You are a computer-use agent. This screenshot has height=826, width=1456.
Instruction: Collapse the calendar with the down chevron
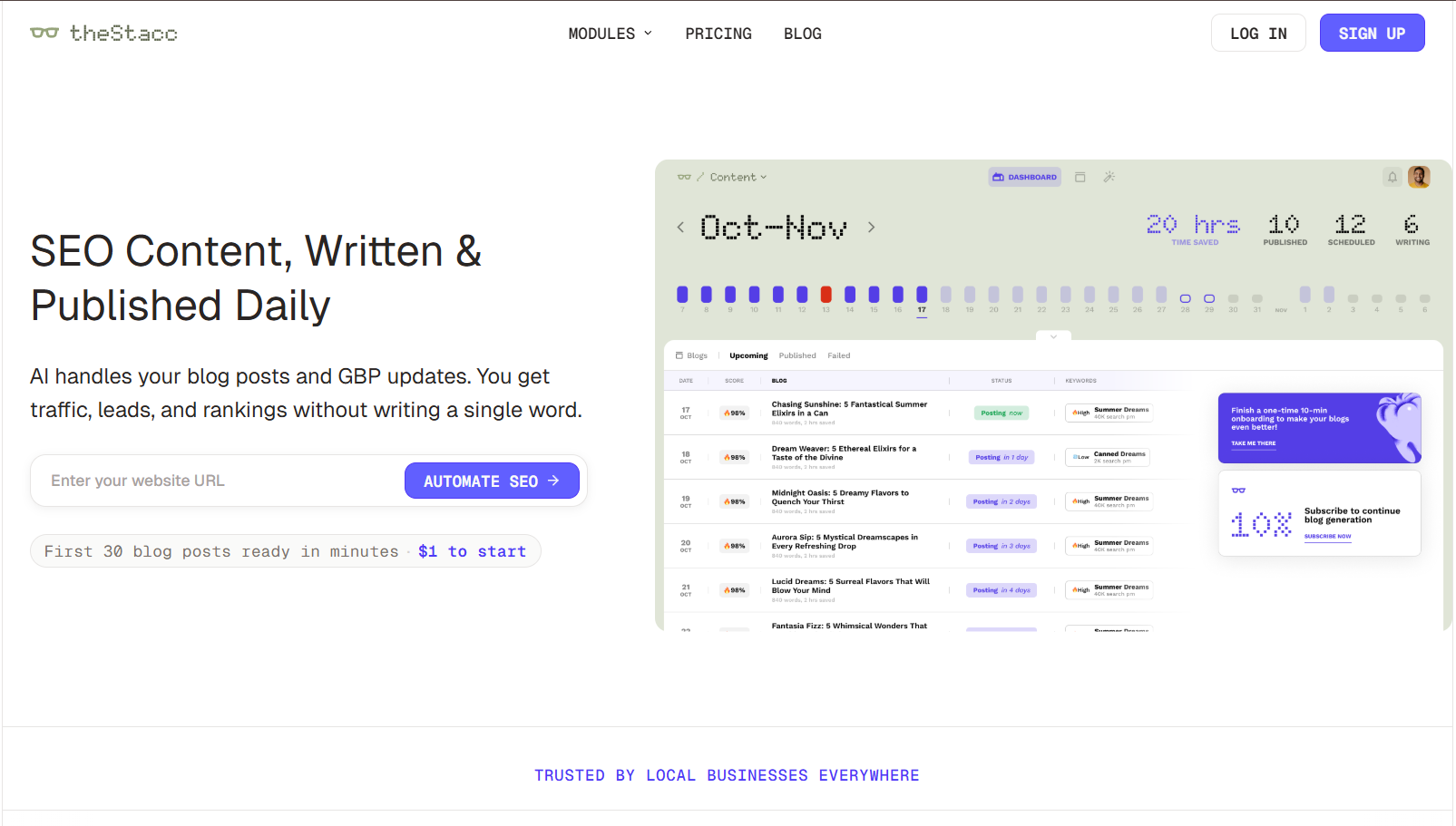pos(1053,336)
